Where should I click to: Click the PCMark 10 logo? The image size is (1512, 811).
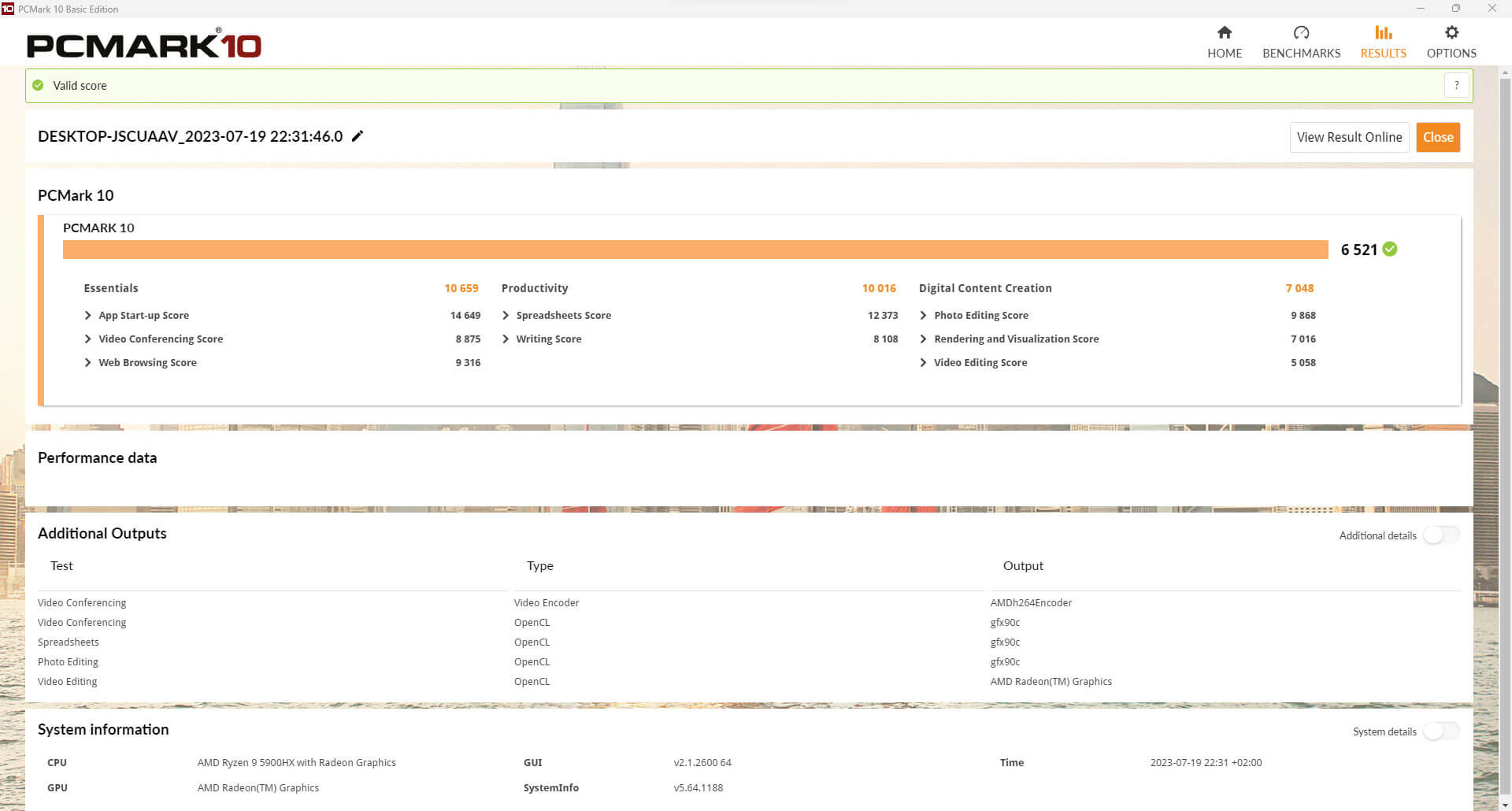tap(143, 43)
